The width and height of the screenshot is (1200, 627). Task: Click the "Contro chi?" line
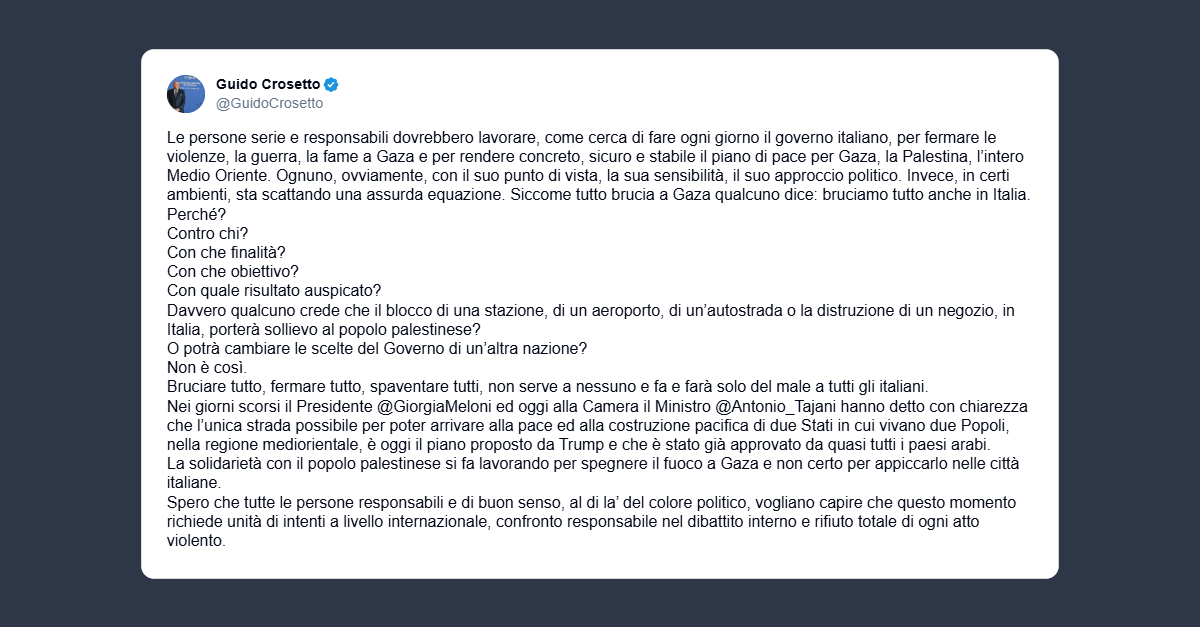pyautogui.click(x=207, y=233)
